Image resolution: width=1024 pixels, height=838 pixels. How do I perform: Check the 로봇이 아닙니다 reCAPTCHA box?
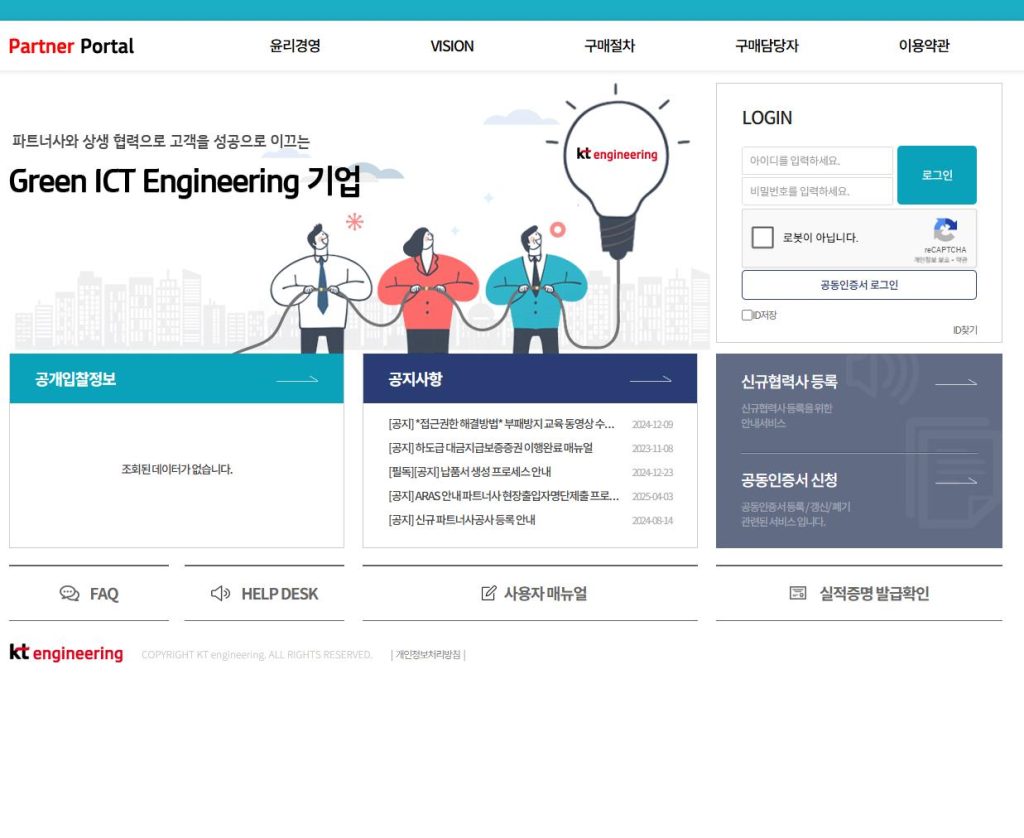click(763, 238)
